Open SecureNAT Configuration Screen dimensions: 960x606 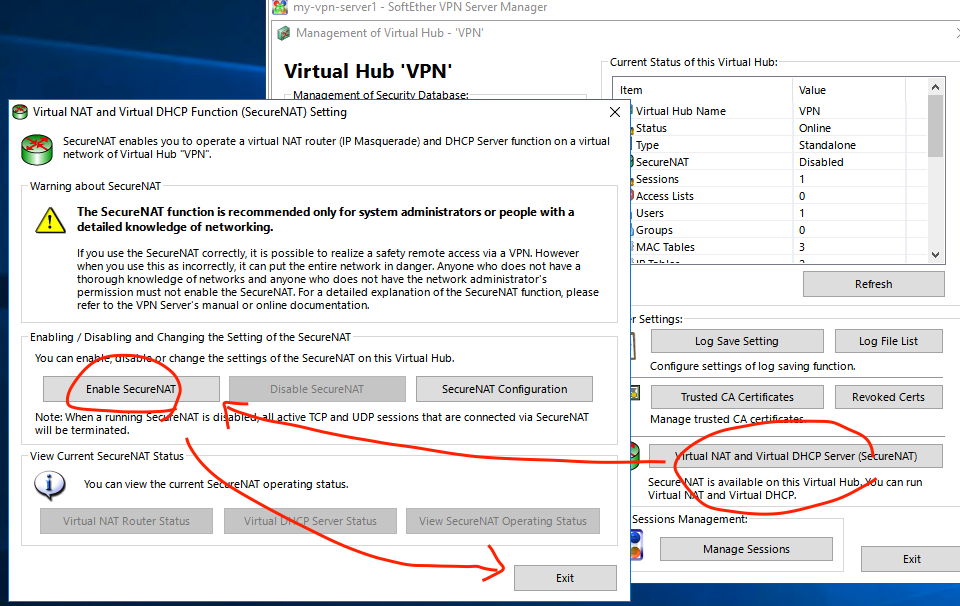(x=504, y=389)
